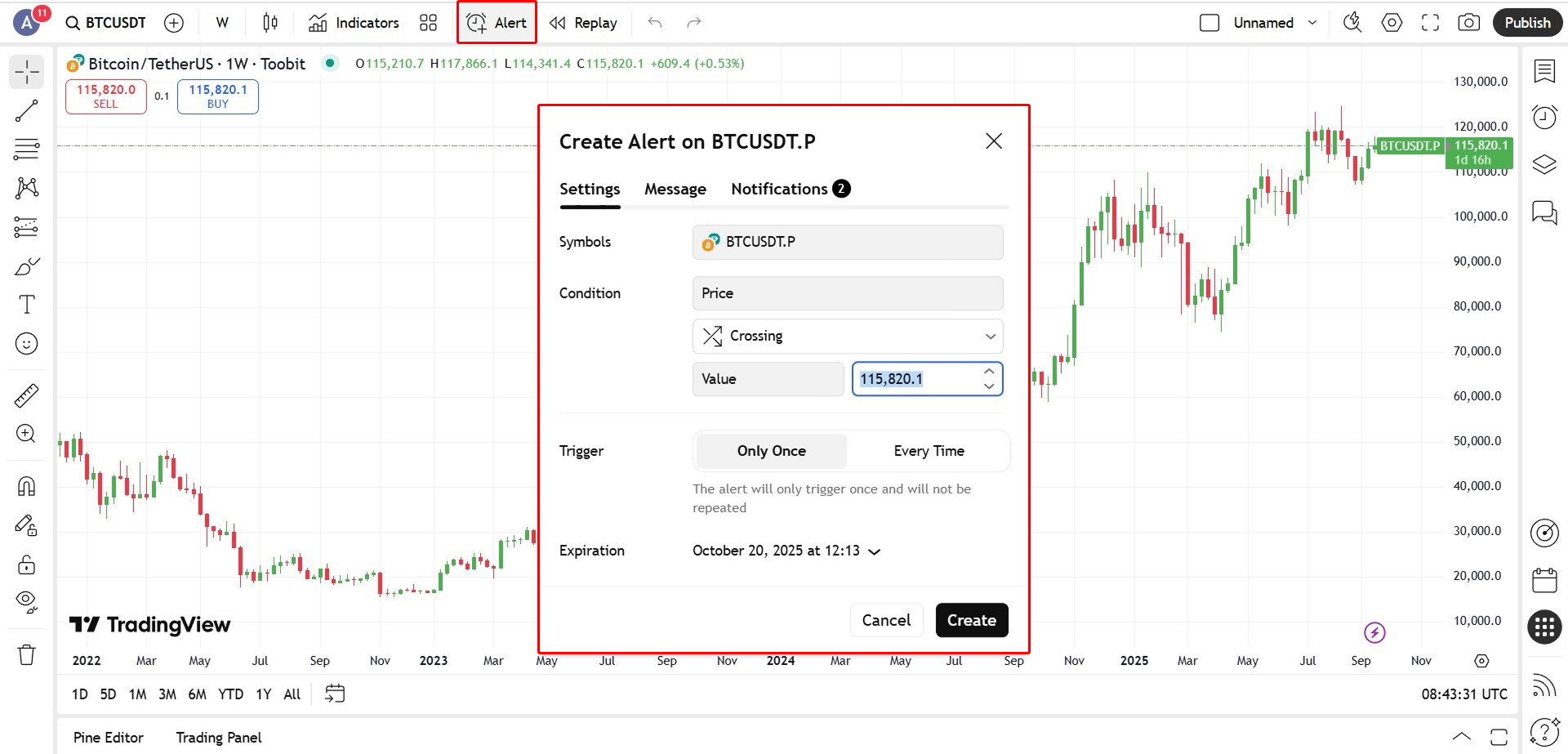The width and height of the screenshot is (1568, 754).
Task: Toggle hide all drawings eye icon
Action: click(x=27, y=602)
